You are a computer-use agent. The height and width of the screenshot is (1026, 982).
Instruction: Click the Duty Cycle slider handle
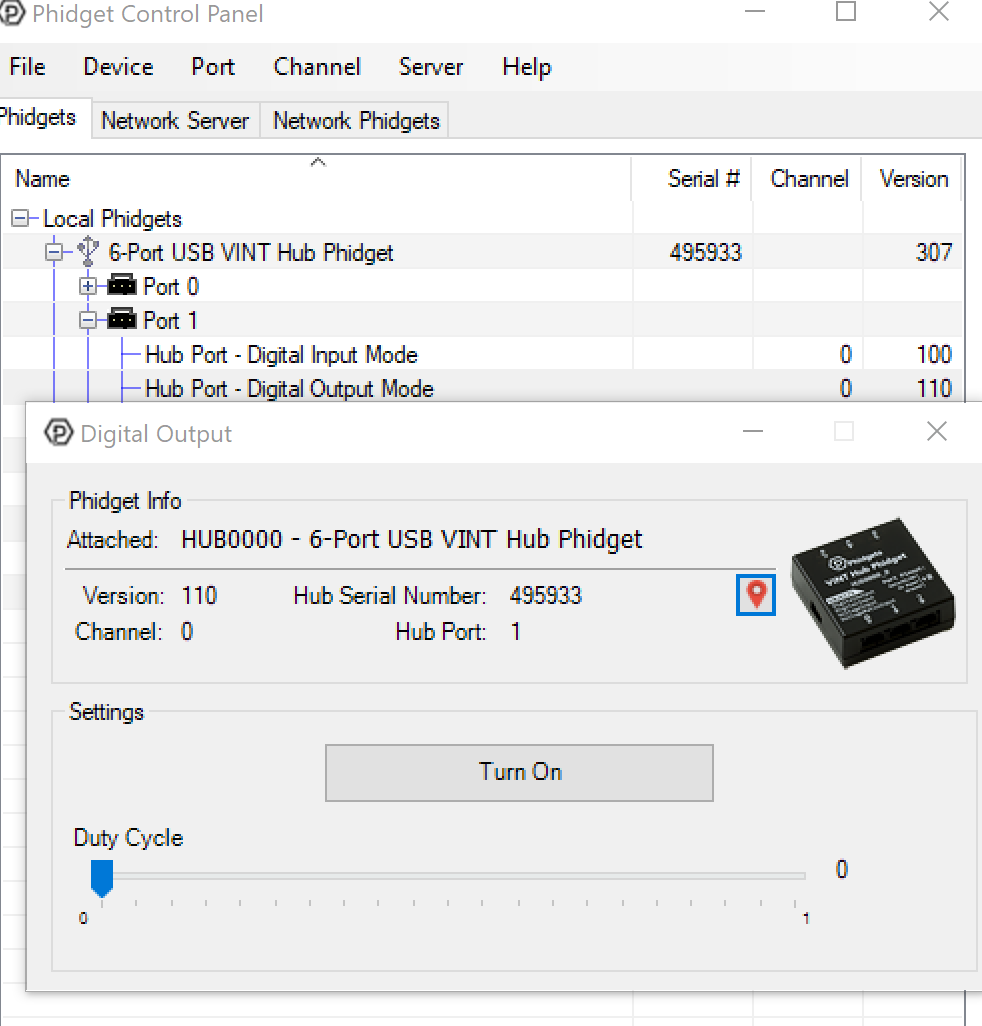point(102,875)
